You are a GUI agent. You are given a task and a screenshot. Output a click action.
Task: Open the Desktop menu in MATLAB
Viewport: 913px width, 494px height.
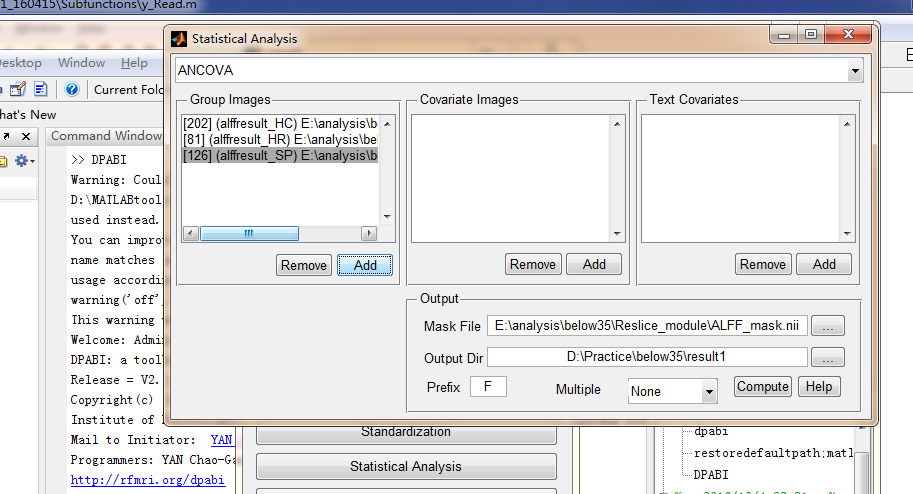pos(20,63)
